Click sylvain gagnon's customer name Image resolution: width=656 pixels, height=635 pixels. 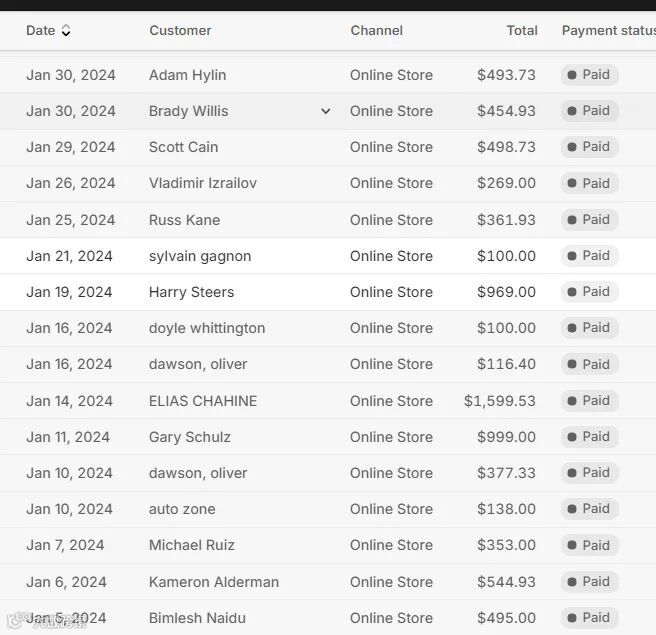point(200,256)
